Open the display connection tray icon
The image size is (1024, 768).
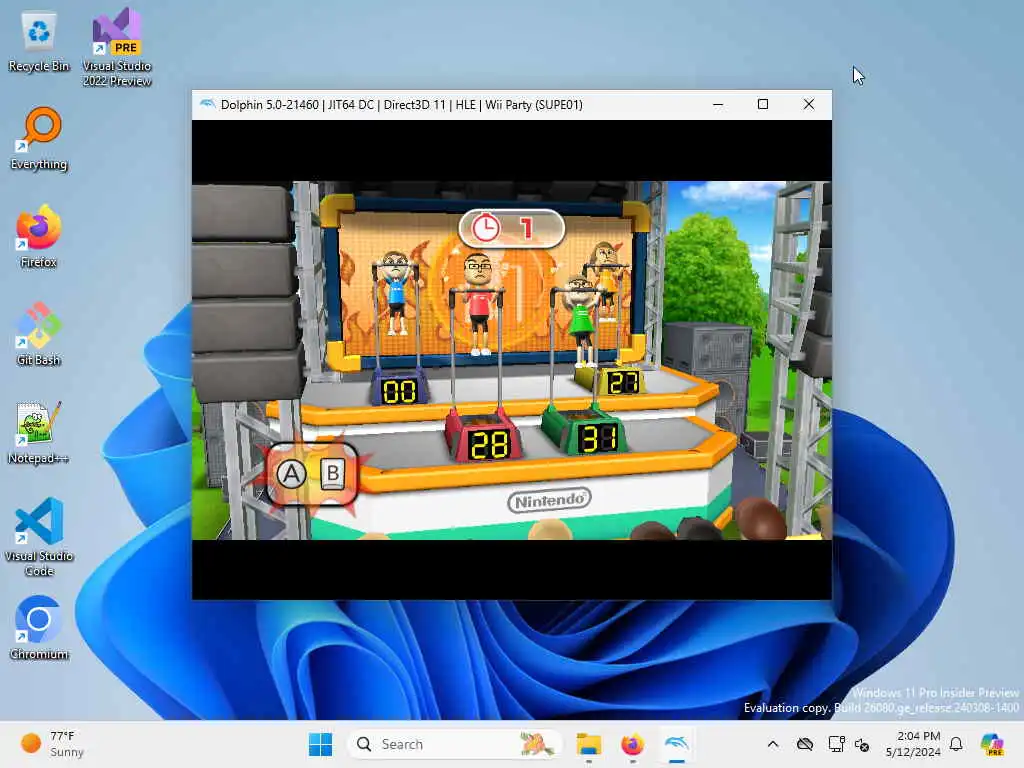click(x=837, y=744)
